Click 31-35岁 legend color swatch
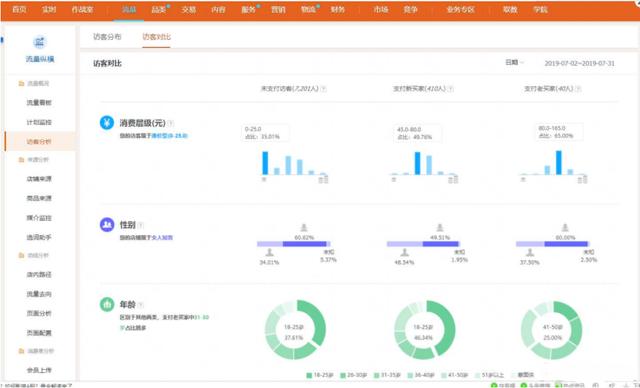 point(377,375)
